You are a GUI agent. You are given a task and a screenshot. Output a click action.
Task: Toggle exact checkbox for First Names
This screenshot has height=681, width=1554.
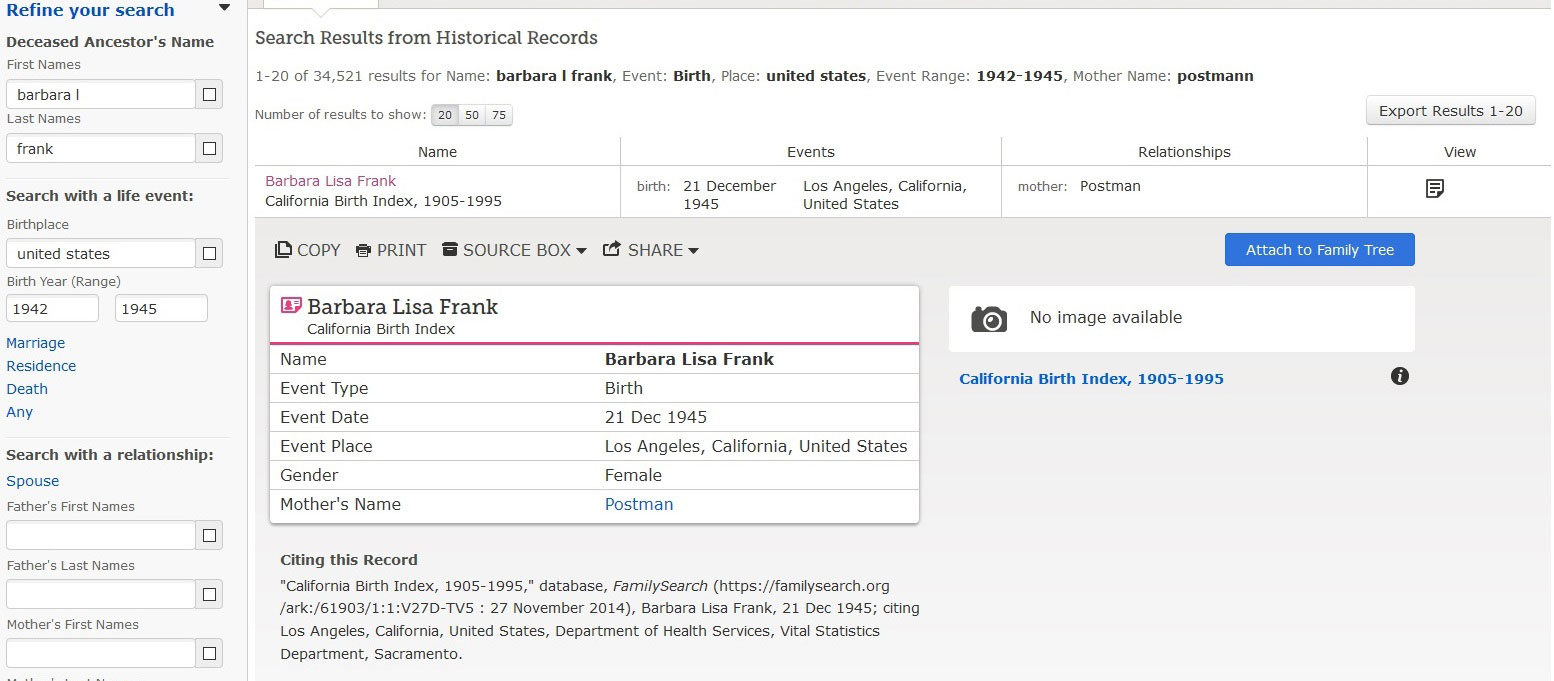point(209,95)
